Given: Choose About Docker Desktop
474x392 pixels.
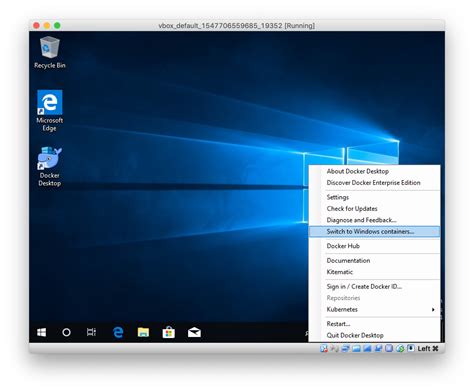Looking at the screenshot, I should pos(374,171).
